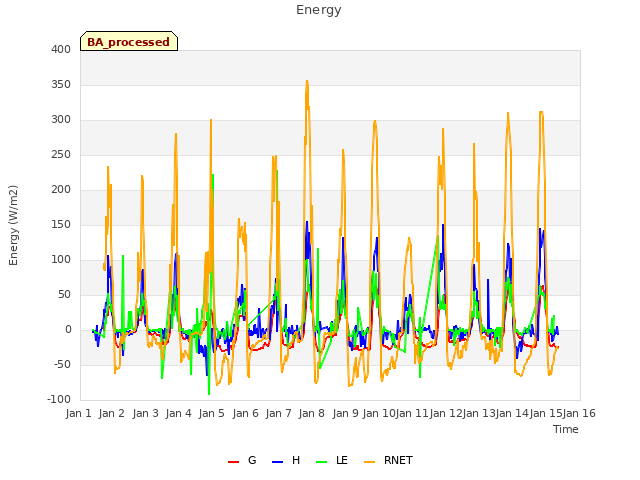The image size is (640, 480).
Task: Click the green LE spike peak near Jan 5
Action: [213, 175]
